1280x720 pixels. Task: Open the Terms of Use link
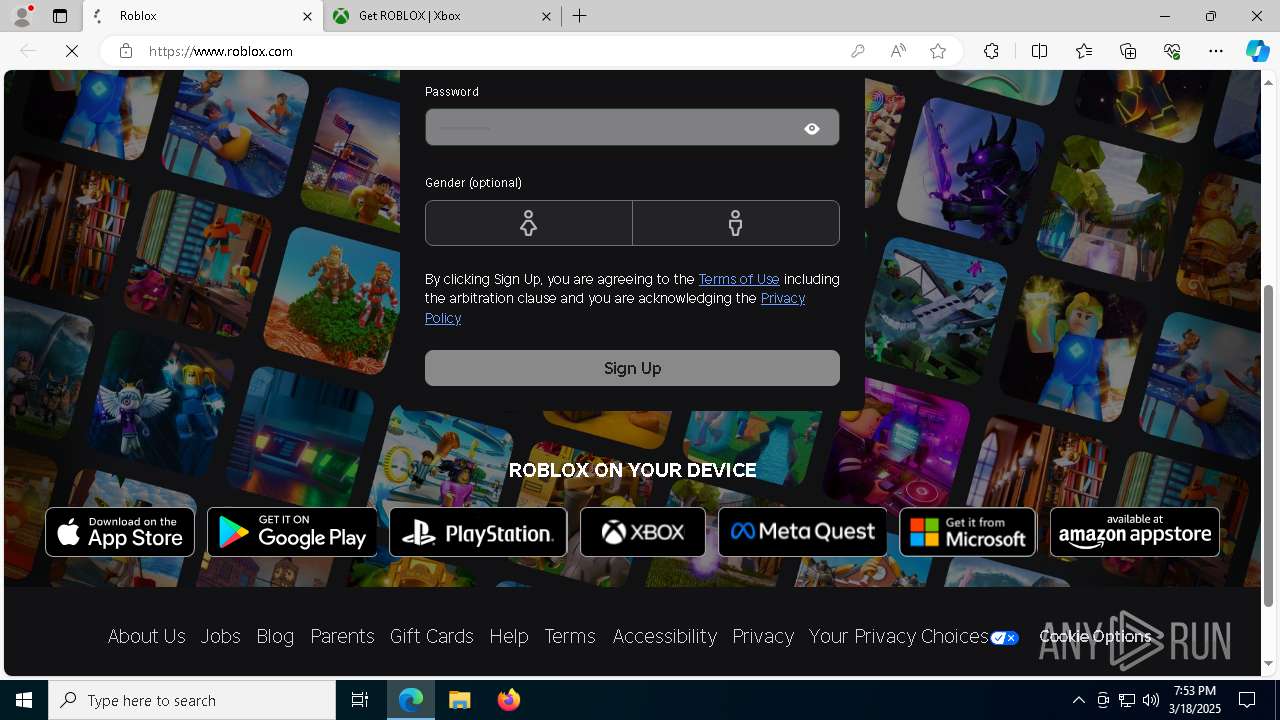pos(739,279)
